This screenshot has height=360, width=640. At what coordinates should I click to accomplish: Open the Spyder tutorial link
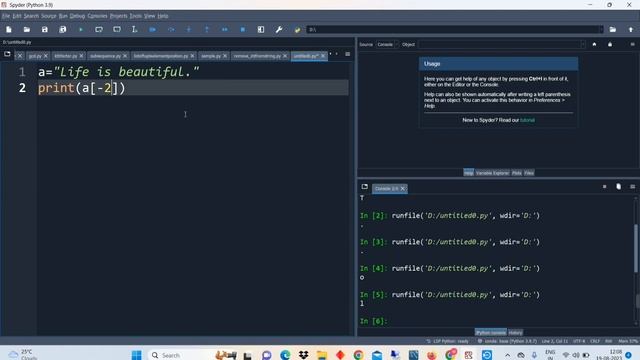click(x=527, y=120)
